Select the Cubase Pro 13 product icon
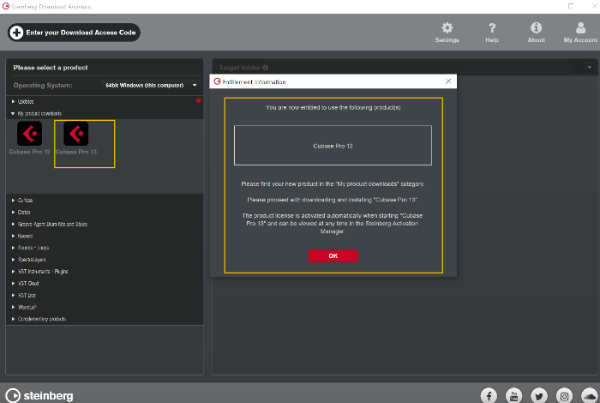Viewport: 600px width, 403px height. [x=76, y=133]
